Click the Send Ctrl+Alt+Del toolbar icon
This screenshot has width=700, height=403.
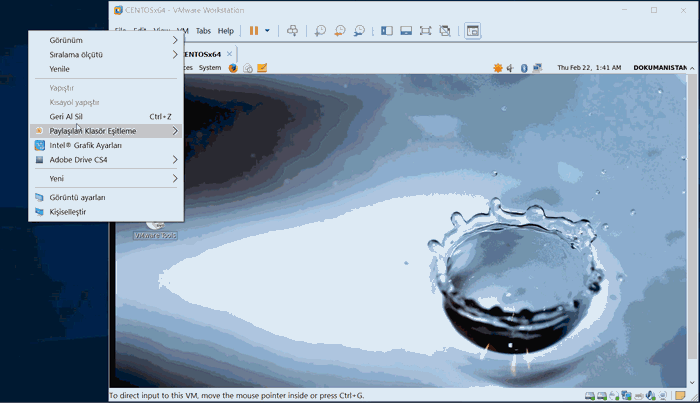pos(292,31)
